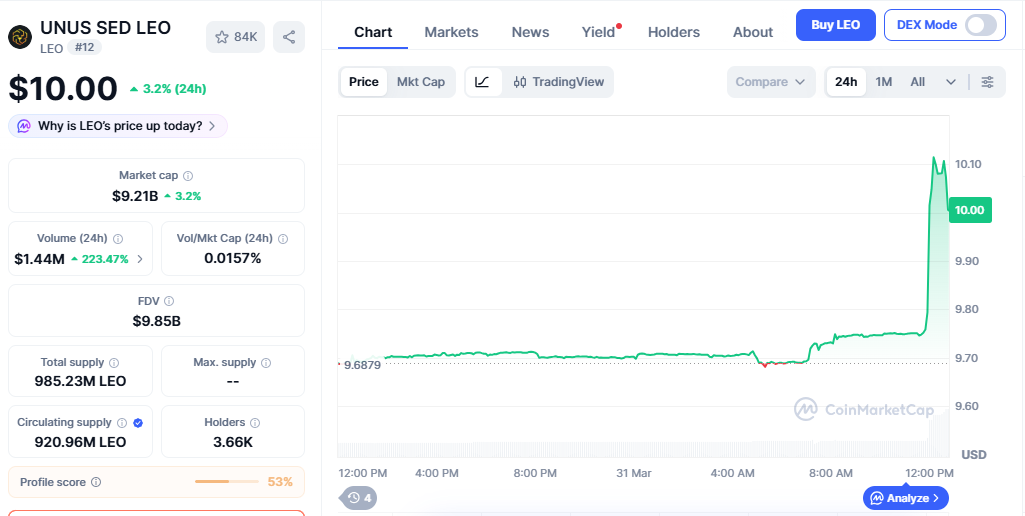Screen dimensions: 1025x516
Task: Click the Market cap info icon
Action: click(x=188, y=176)
